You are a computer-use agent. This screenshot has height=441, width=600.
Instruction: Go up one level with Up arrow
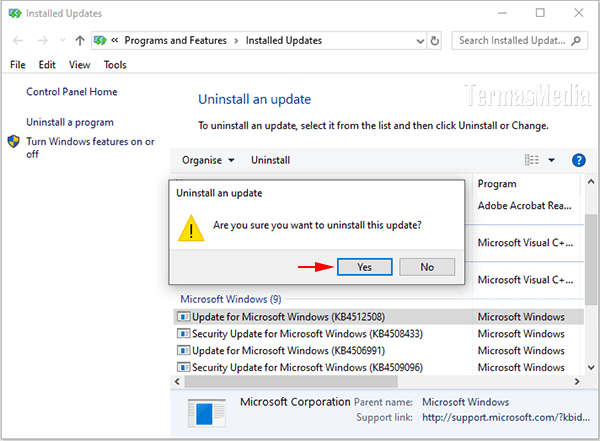[80, 41]
